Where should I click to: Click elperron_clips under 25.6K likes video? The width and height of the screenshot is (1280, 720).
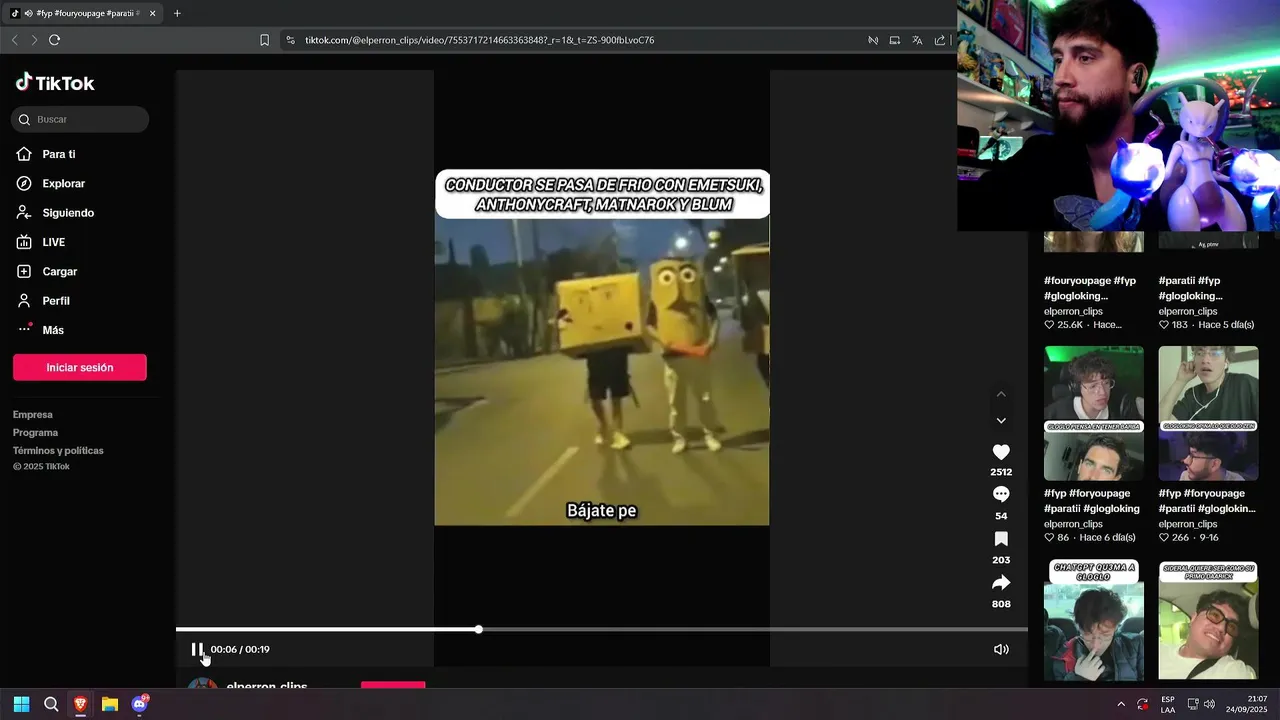click(1073, 311)
